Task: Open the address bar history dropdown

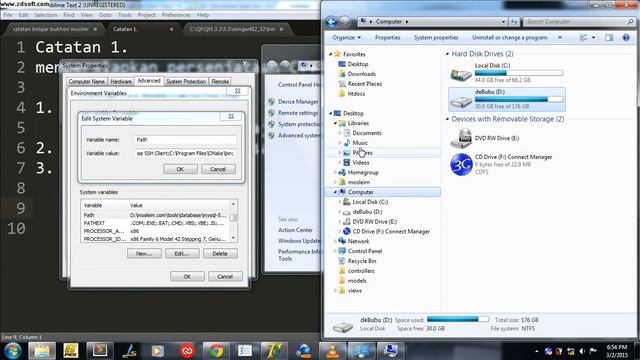Action: 503,22
